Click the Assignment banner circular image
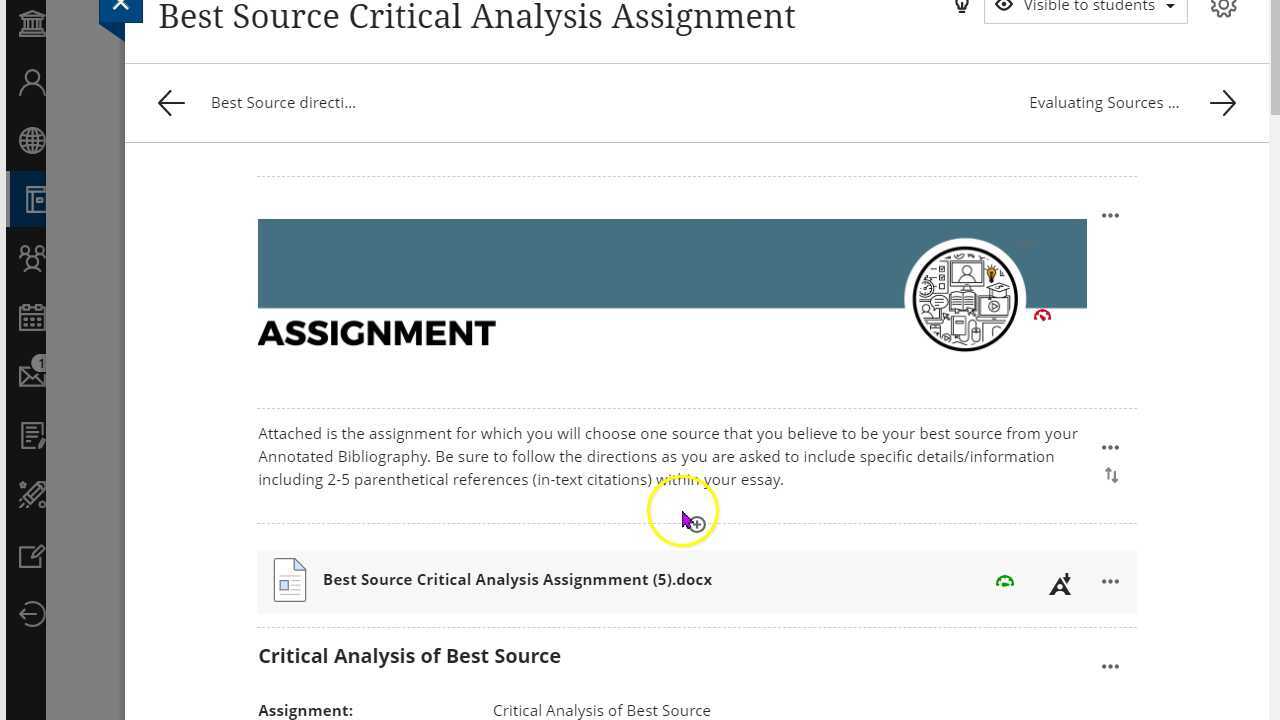Viewport: 1280px width, 720px height. point(965,299)
